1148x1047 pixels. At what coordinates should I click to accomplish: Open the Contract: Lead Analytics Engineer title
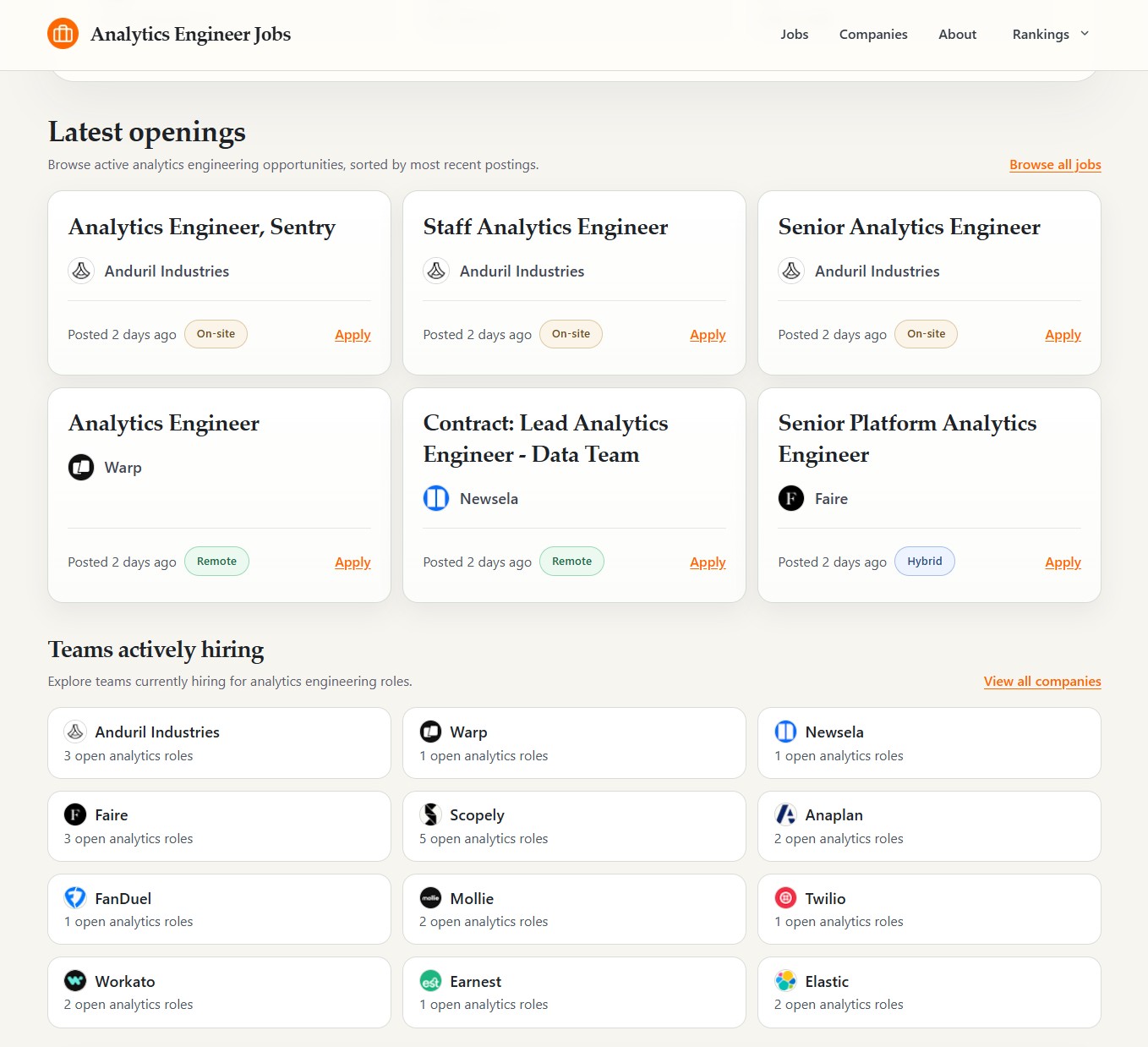point(545,439)
